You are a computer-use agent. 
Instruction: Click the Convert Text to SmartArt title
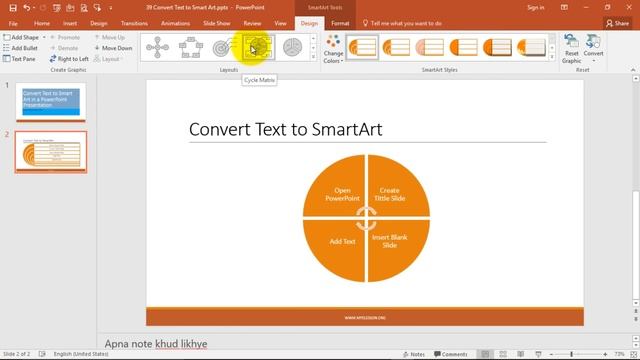(x=286, y=129)
